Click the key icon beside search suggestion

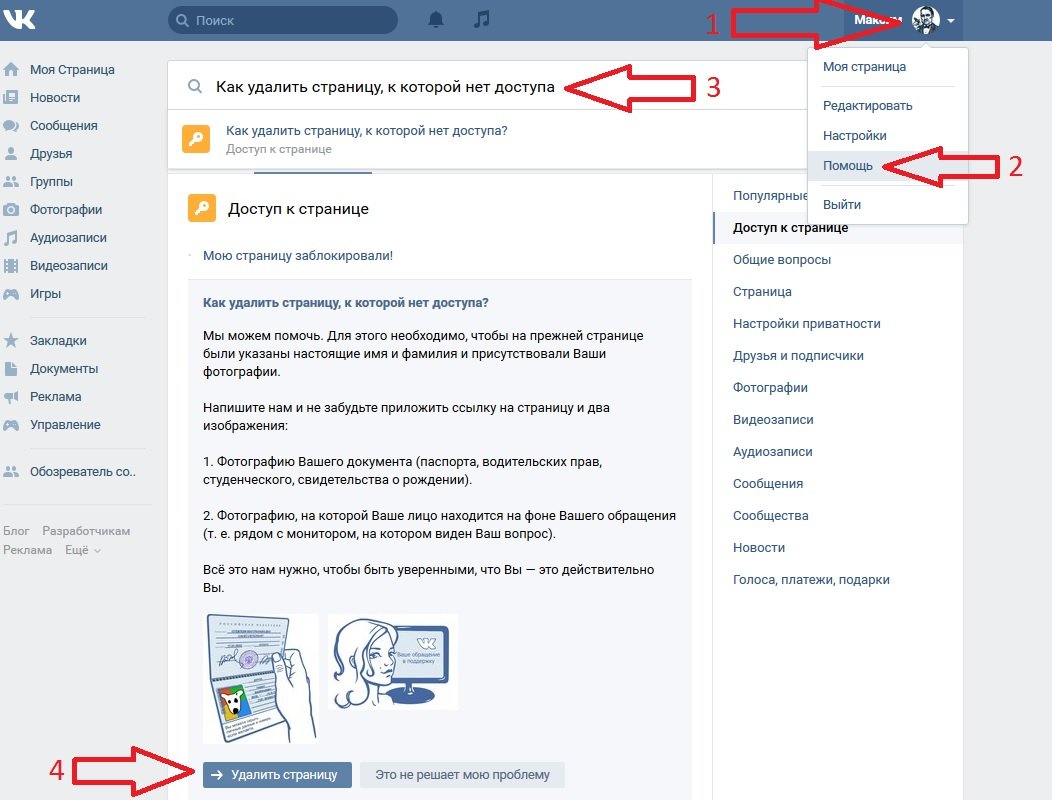click(x=196, y=139)
